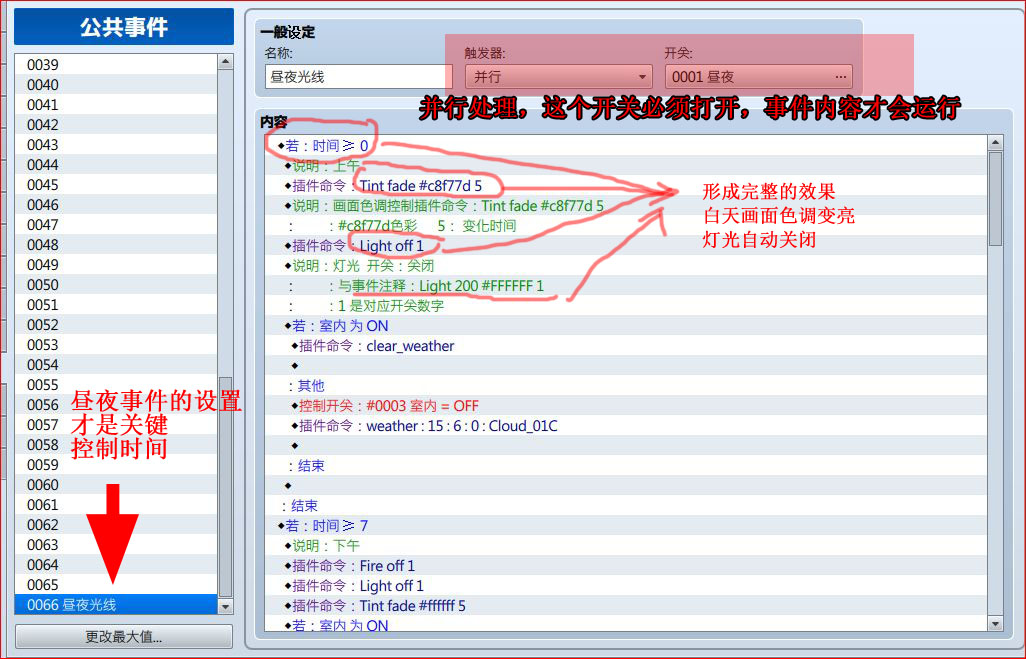Select common event row 0039

pyautogui.click(x=116, y=65)
